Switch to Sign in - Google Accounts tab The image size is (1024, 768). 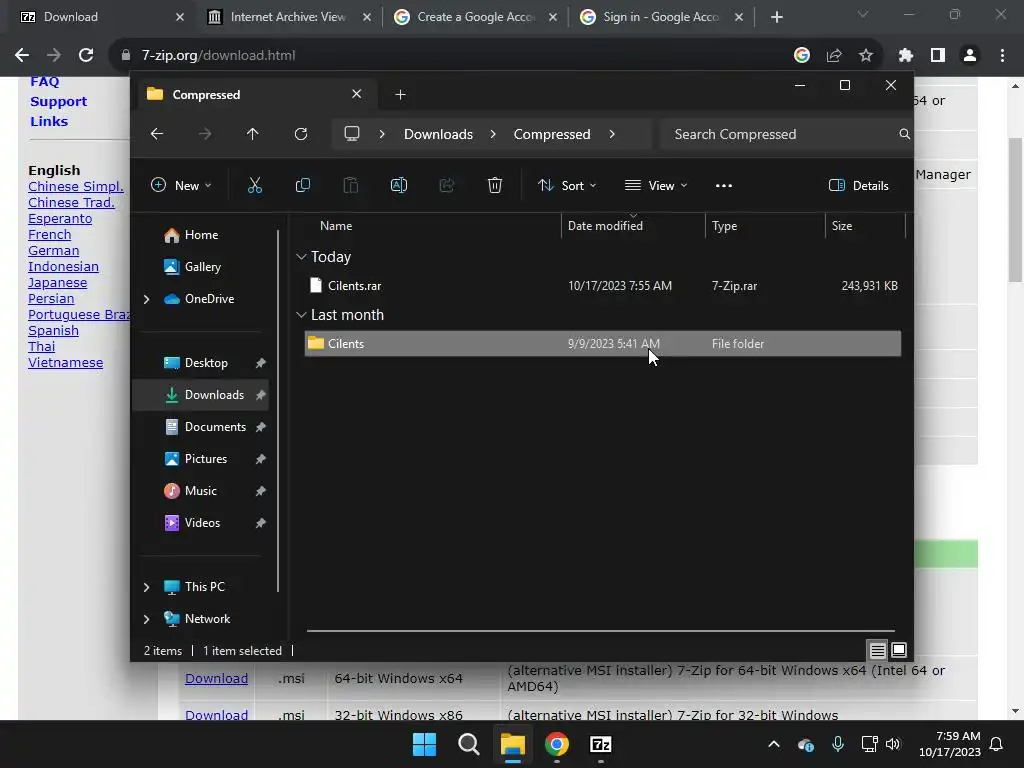pos(661,17)
